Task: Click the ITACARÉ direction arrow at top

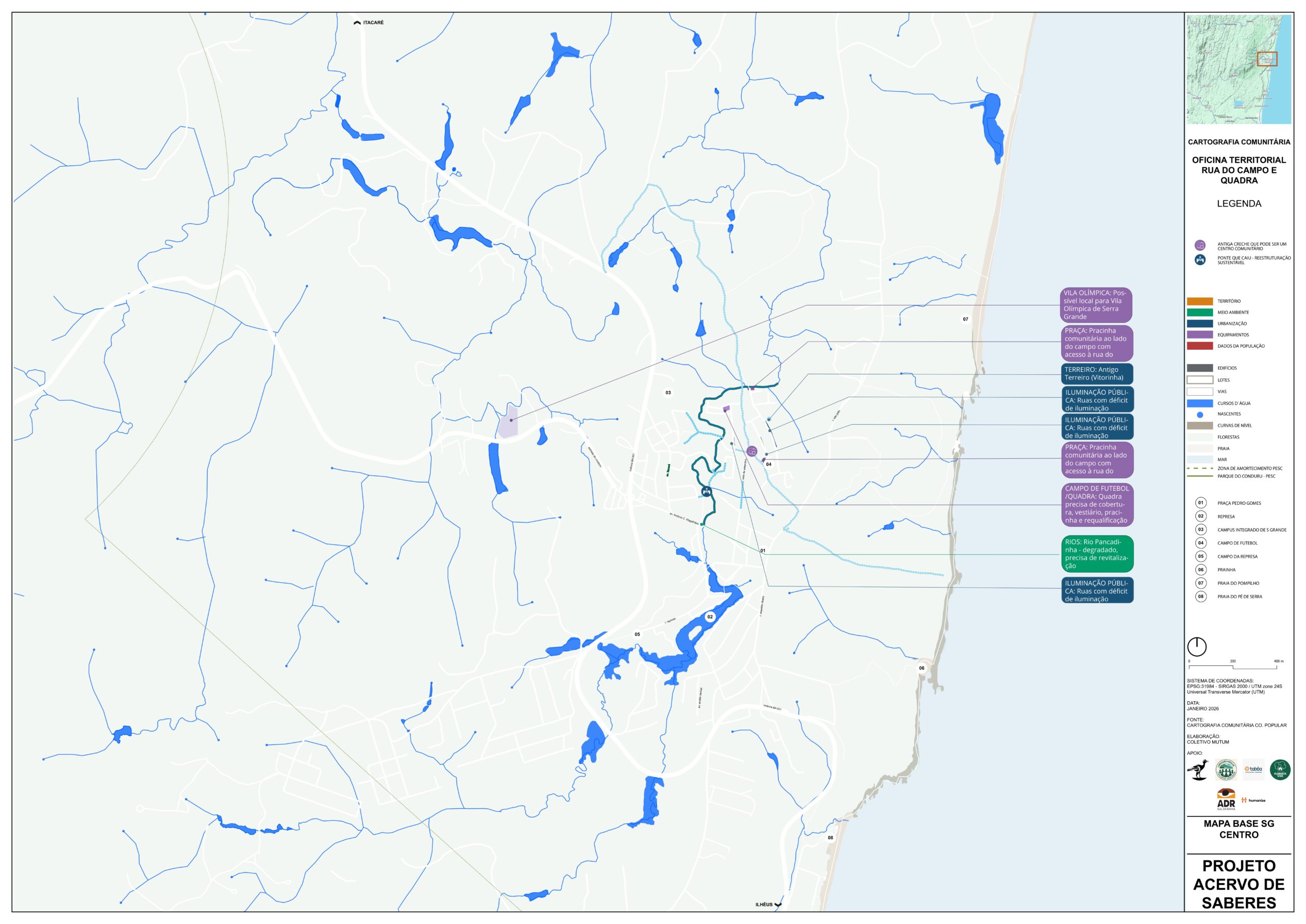Action: point(358,23)
